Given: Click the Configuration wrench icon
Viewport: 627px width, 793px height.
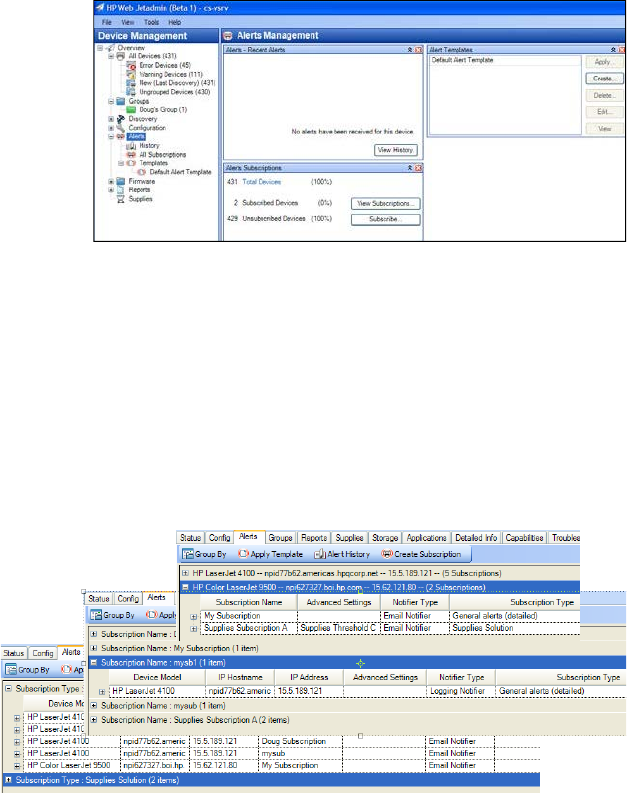Looking at the screenshot, I should 121,128.
